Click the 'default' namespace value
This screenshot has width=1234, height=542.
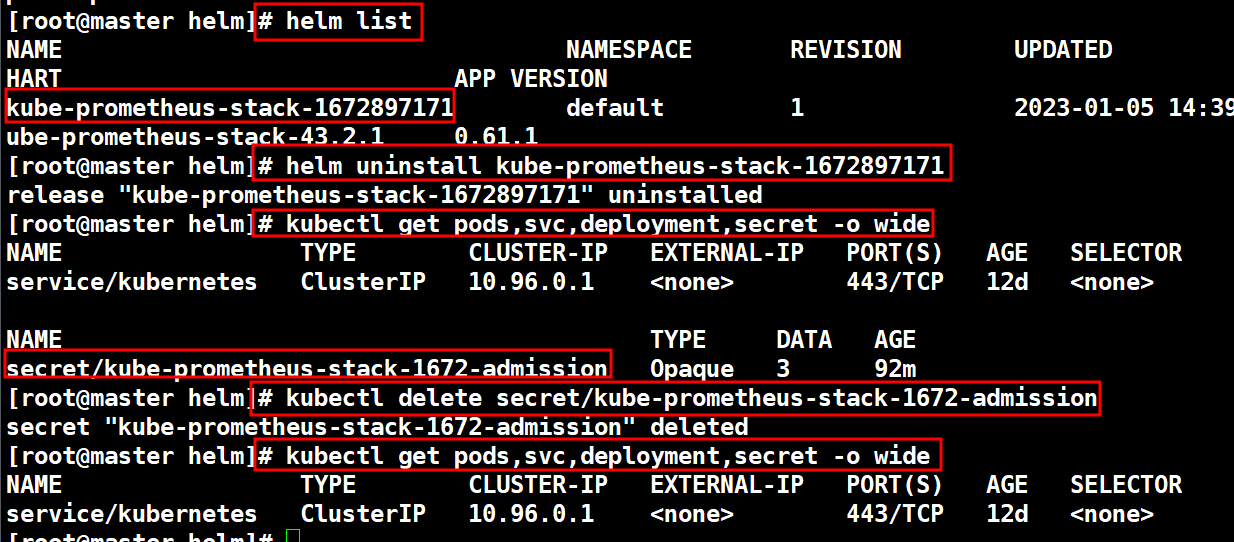(x=614, y=107)
